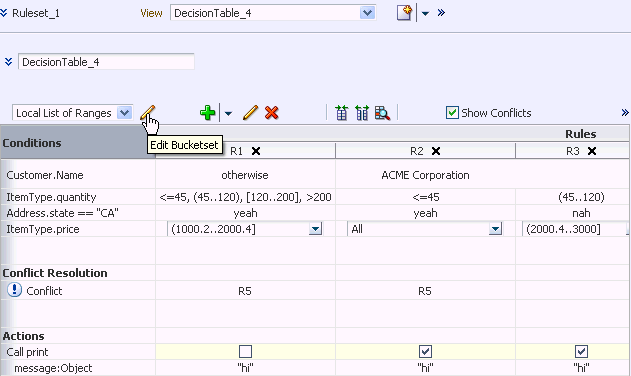Select the ItemType.price condition label
Image resolution: width=631 pixels, height=376 pixels.
[43, 229]
